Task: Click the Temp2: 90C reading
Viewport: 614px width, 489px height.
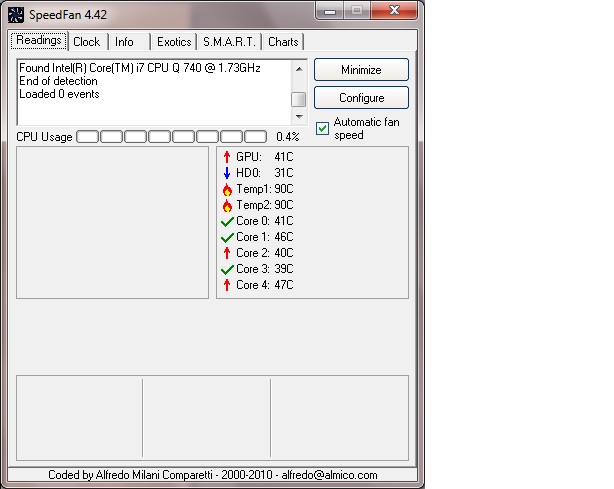Action: [x=264, y=205]
